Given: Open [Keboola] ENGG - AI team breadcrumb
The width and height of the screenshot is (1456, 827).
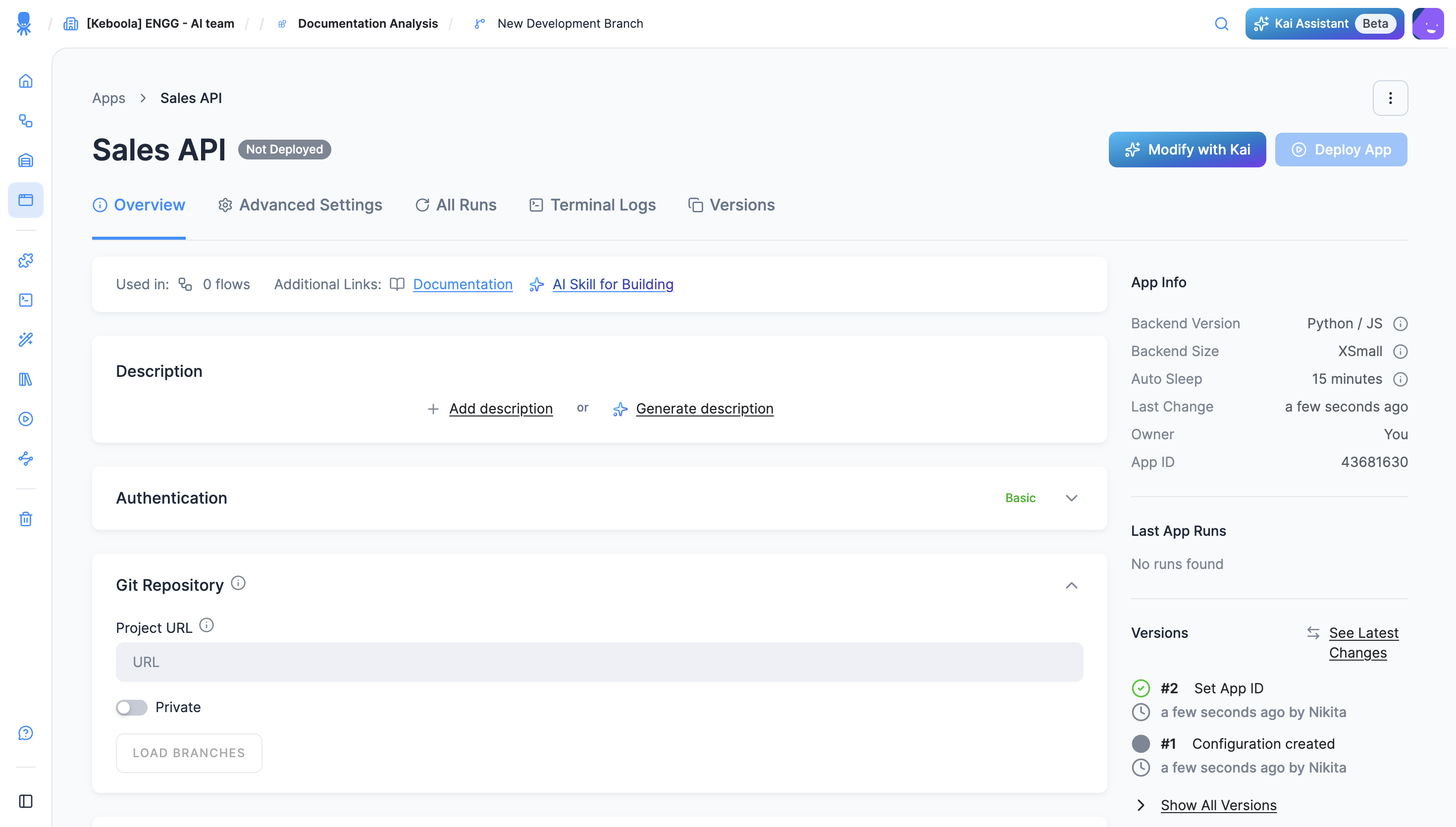Looking at the screenshot, I should click(x=160, y=24).
